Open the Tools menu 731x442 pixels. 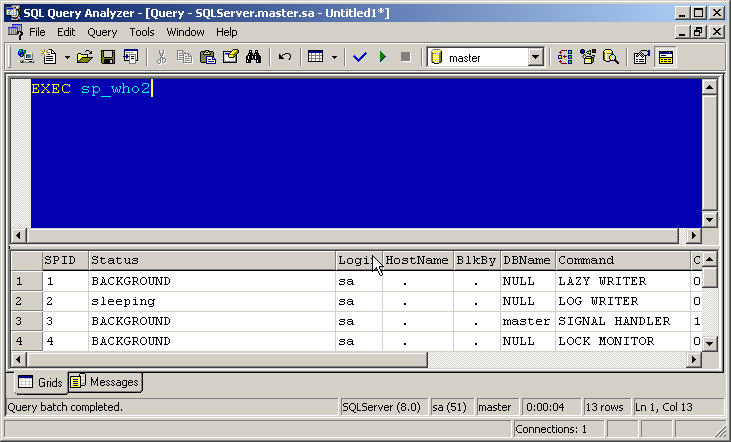142,32
